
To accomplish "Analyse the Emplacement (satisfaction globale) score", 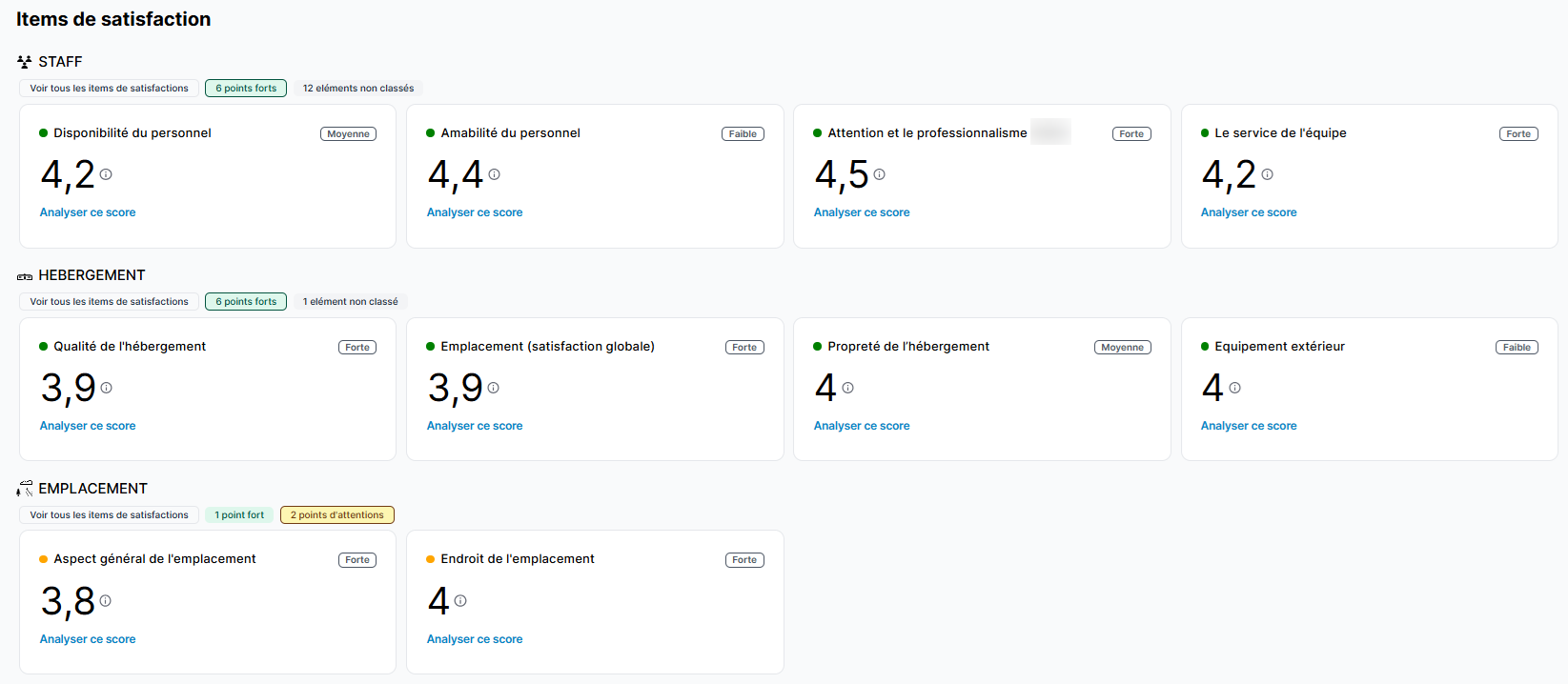I will click(x=475, y=426).
